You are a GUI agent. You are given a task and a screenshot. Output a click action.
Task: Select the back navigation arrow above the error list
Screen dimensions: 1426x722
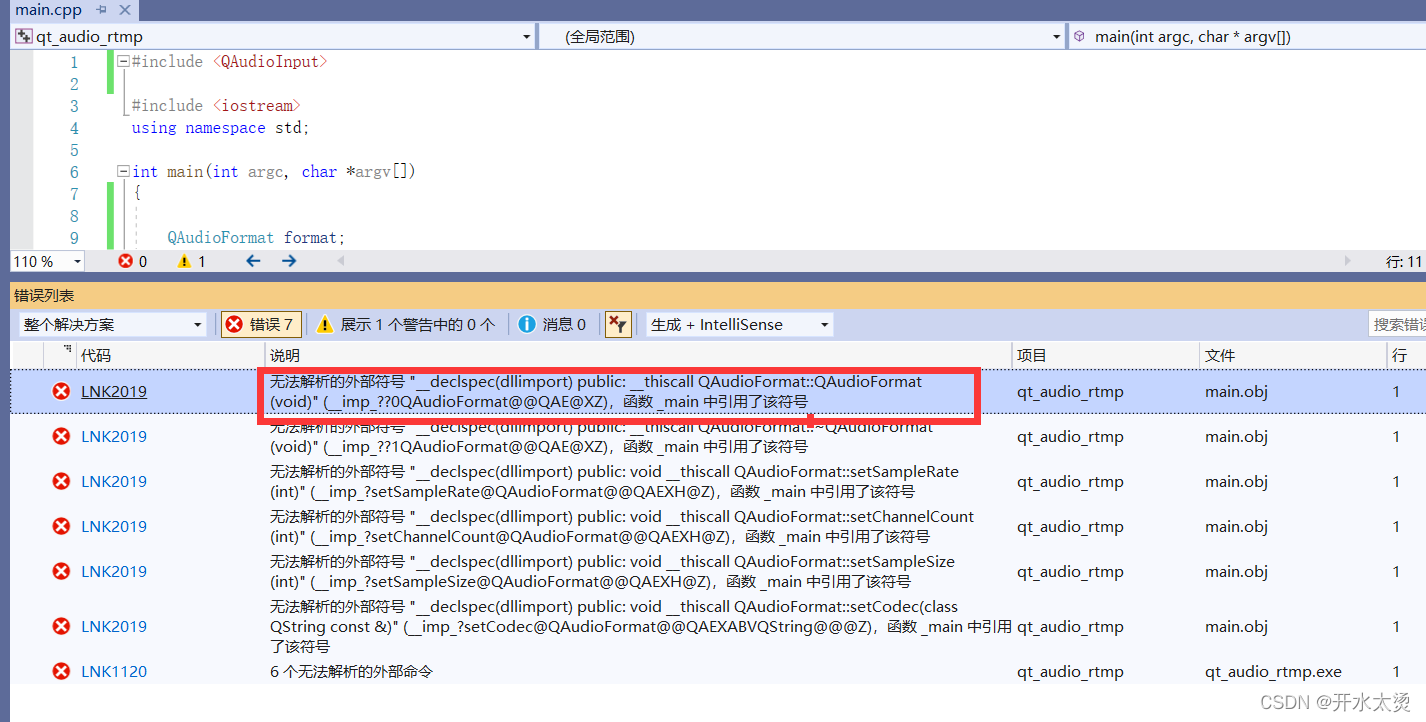click(x=251, y=261)
